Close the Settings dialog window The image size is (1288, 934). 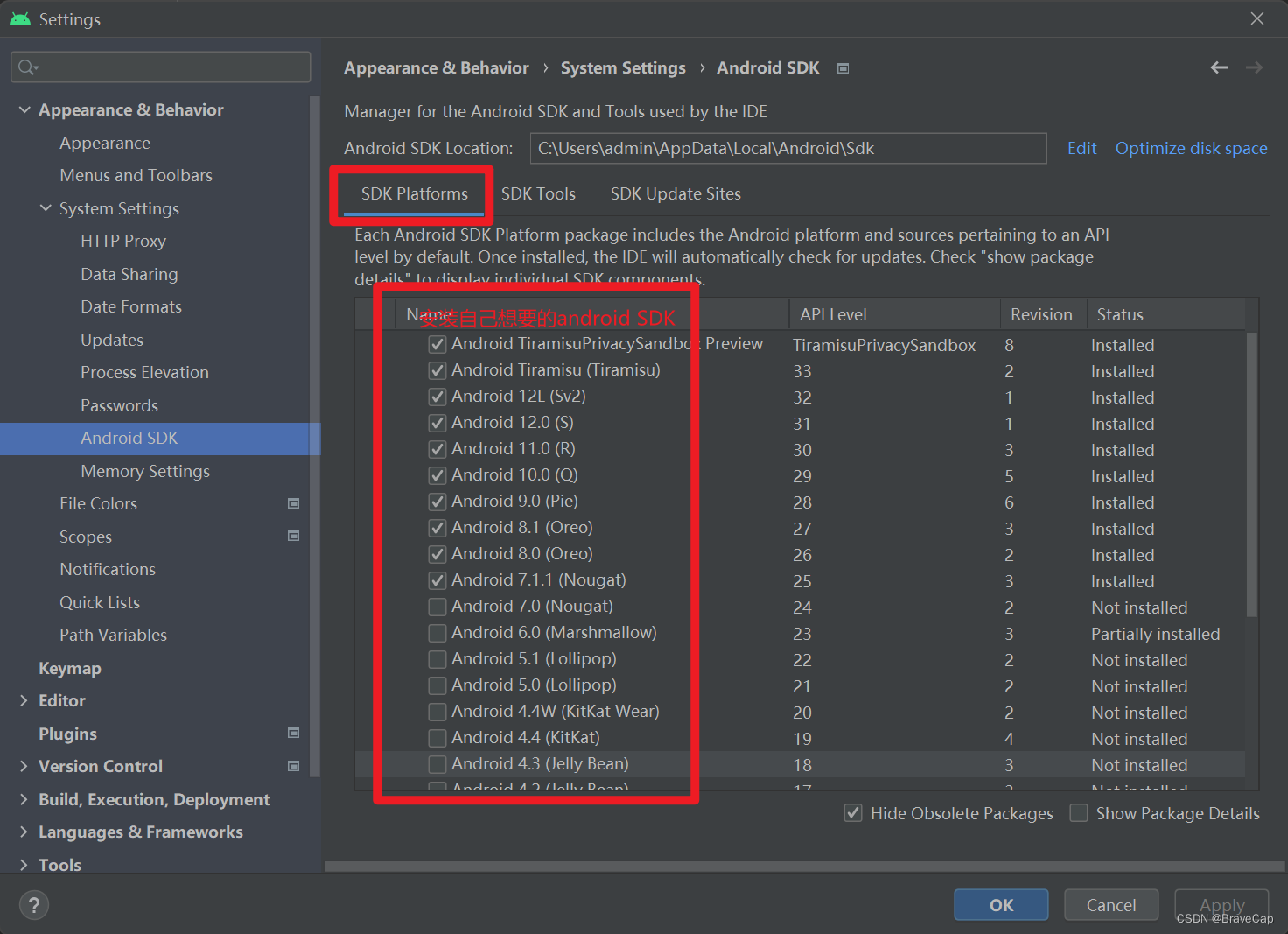1257,18
